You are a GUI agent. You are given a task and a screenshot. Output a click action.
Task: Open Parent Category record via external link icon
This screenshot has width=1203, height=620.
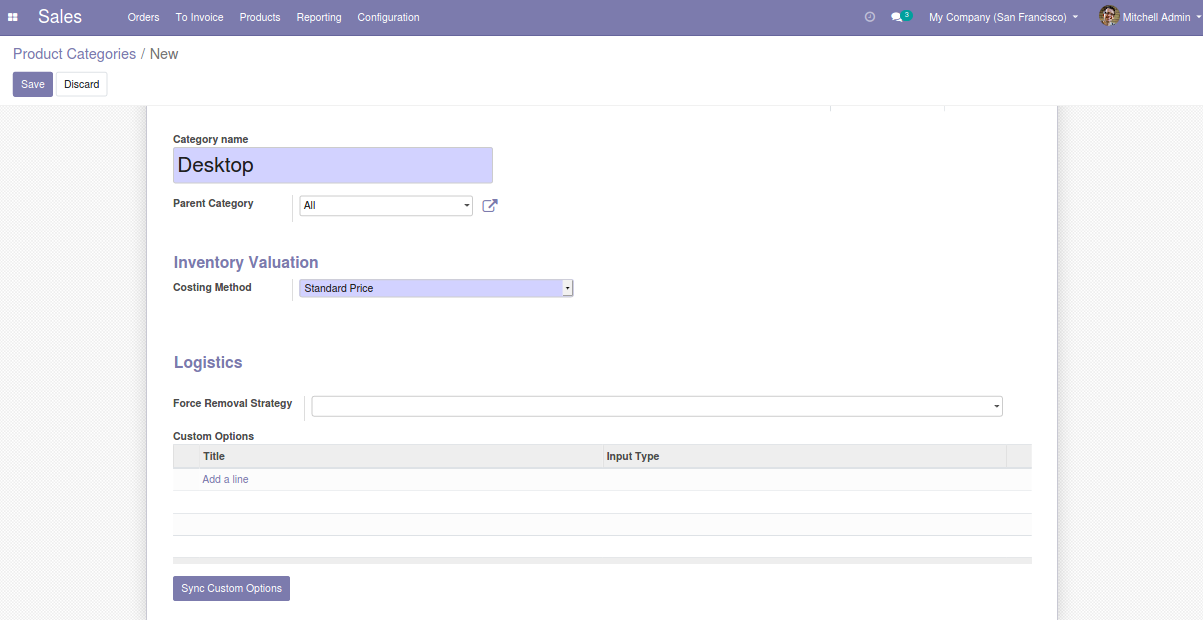coord(489,204)
